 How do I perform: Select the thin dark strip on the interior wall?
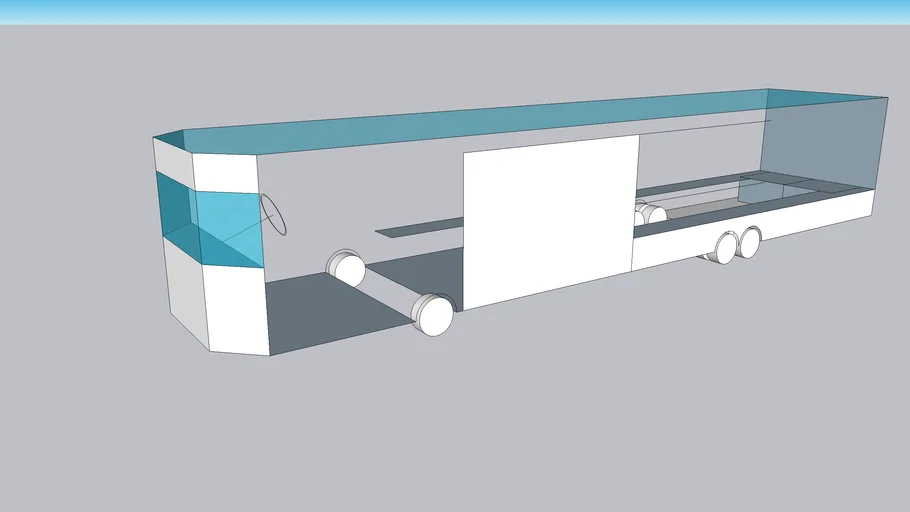tap(420, 227)
